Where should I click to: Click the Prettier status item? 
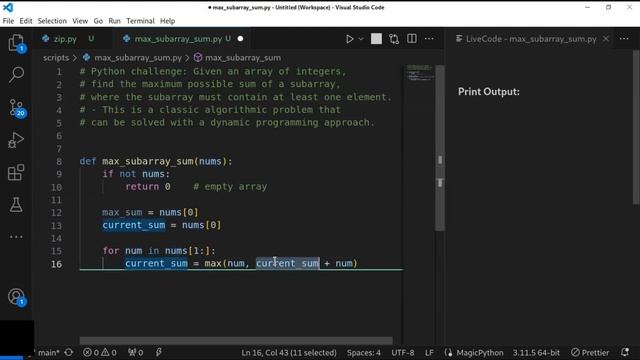590,352
